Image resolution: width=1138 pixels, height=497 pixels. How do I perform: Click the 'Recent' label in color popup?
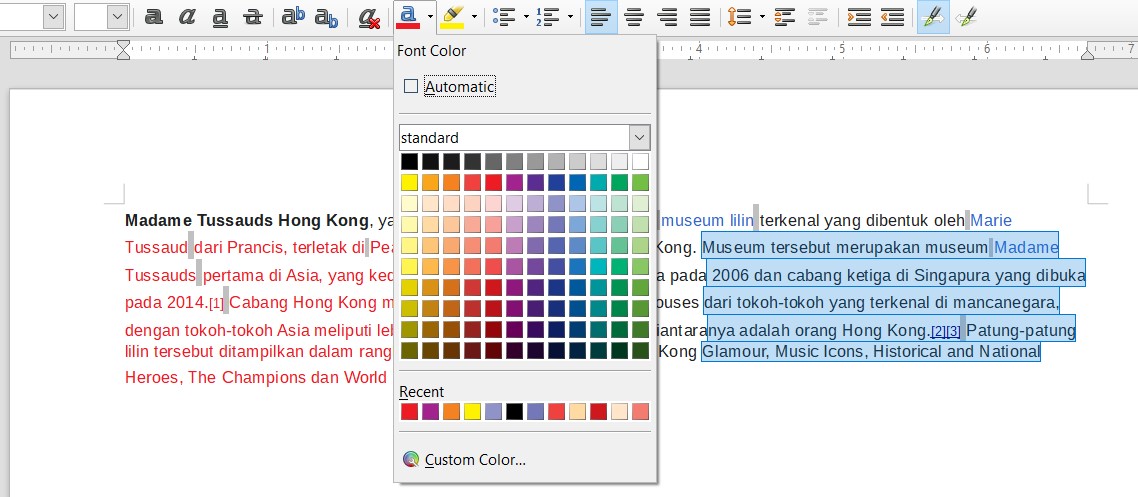[422, 392]
